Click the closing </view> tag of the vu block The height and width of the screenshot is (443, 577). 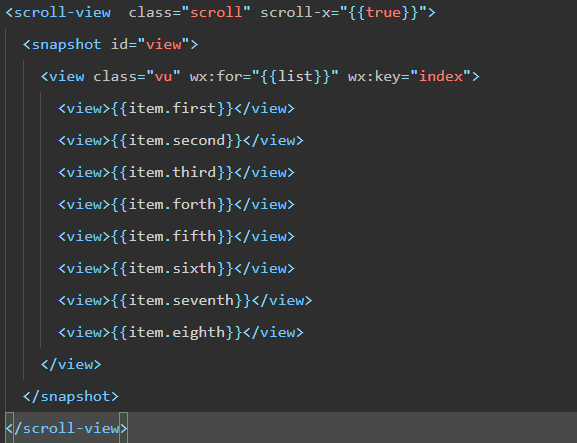click(x=71, y=365)
